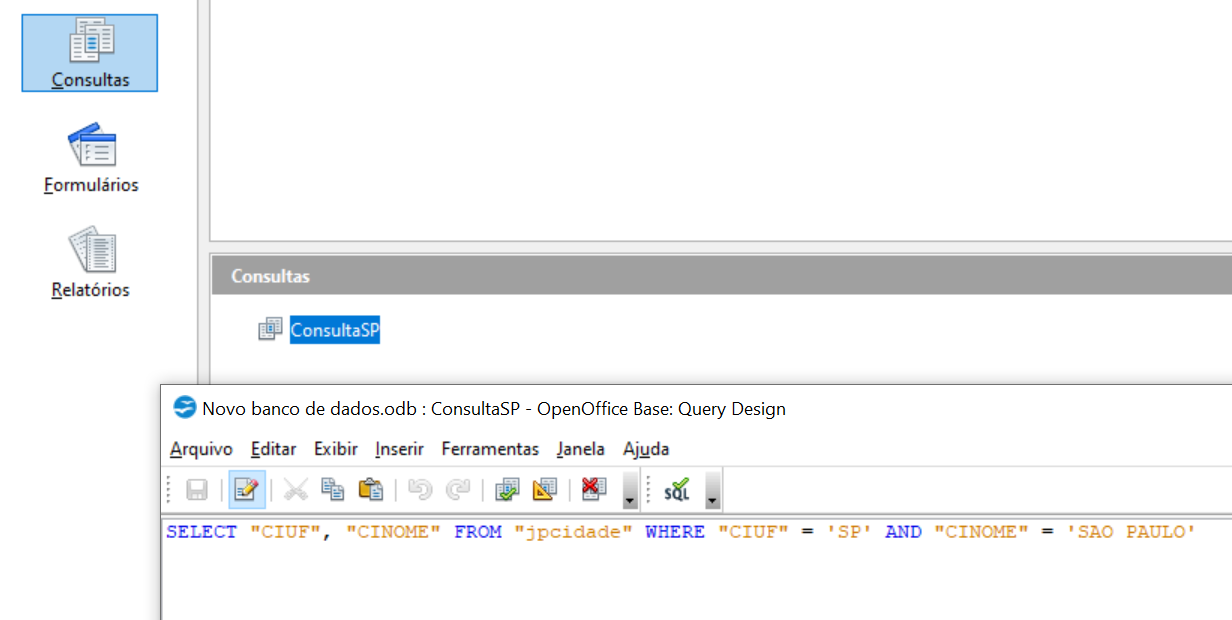Click the Paste clipboard icon
Image resolution: width=1232 pixels, height=620 pixels.
[x=371, y=490]
